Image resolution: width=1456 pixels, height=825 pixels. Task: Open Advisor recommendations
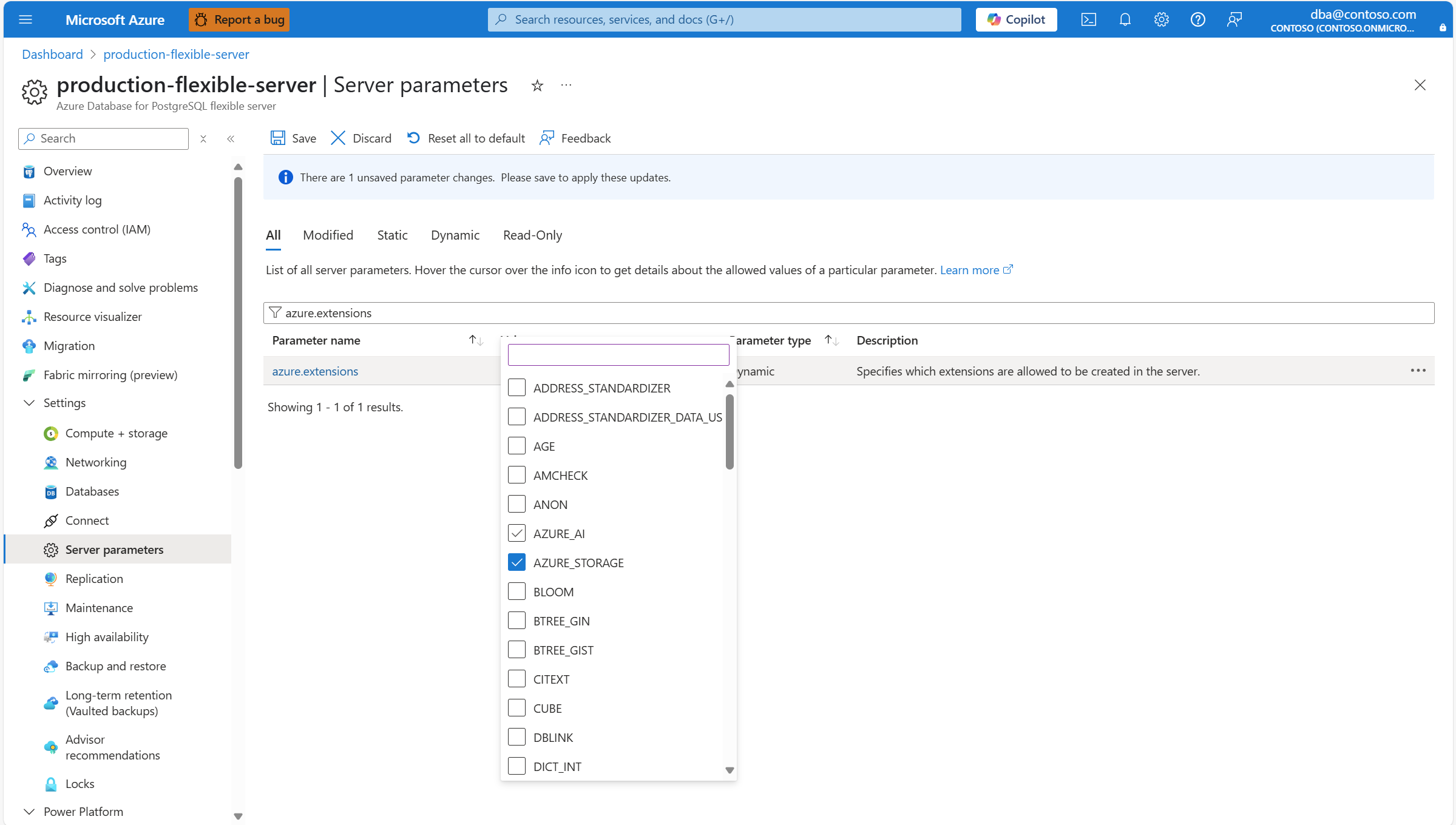[112, 747]
